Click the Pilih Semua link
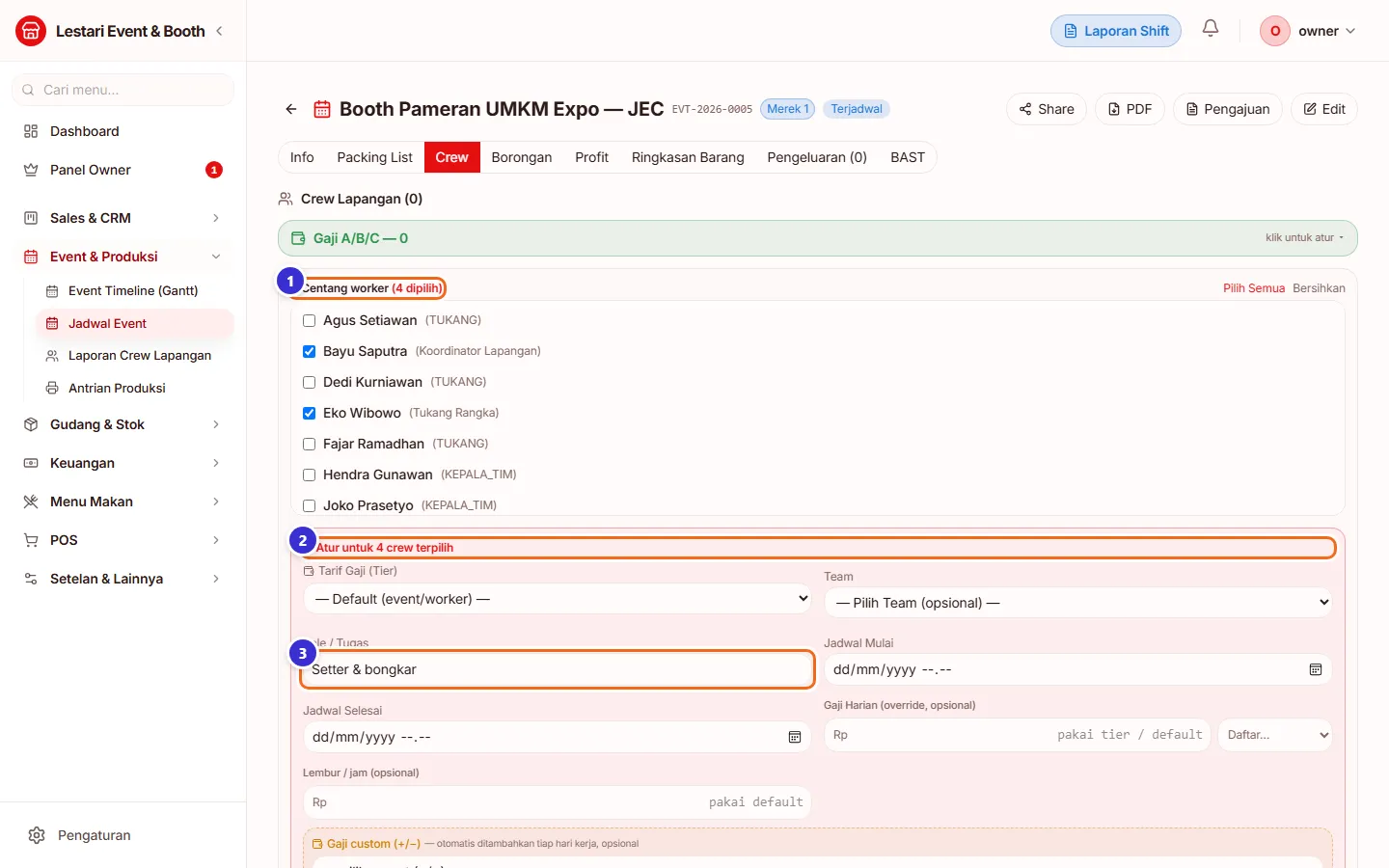The height and width of the screenshot is (868, 1389). [x=1254, y=288]
